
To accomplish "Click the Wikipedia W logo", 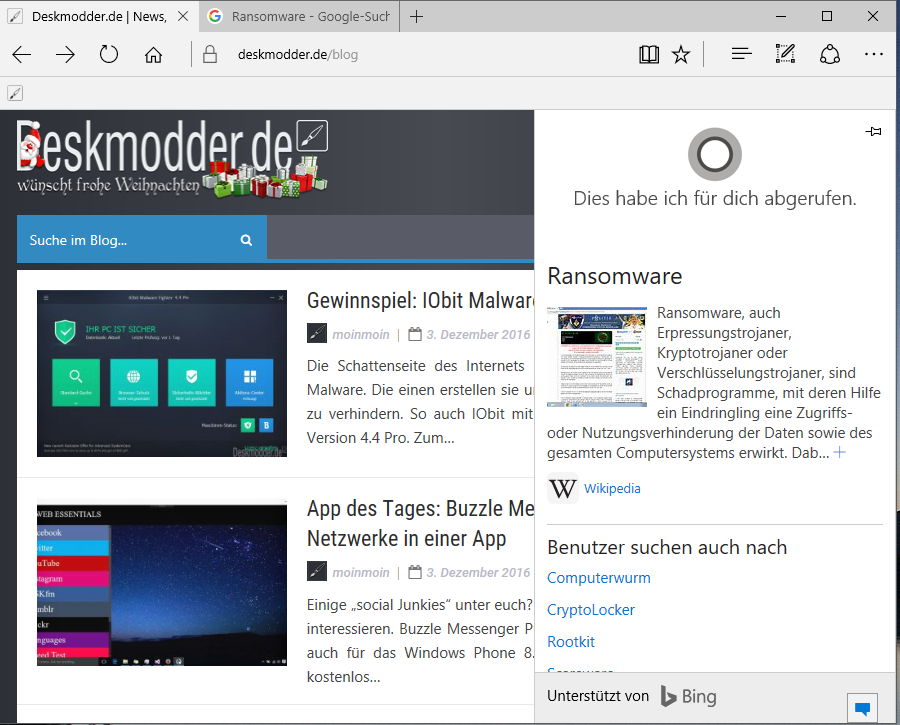I will click(x=562, y=488).
